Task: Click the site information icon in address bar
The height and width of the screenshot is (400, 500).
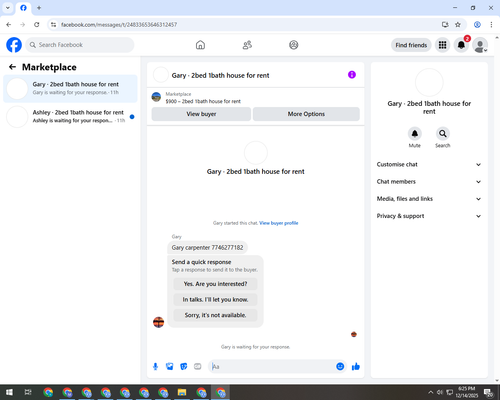Action: pos(53,24)
